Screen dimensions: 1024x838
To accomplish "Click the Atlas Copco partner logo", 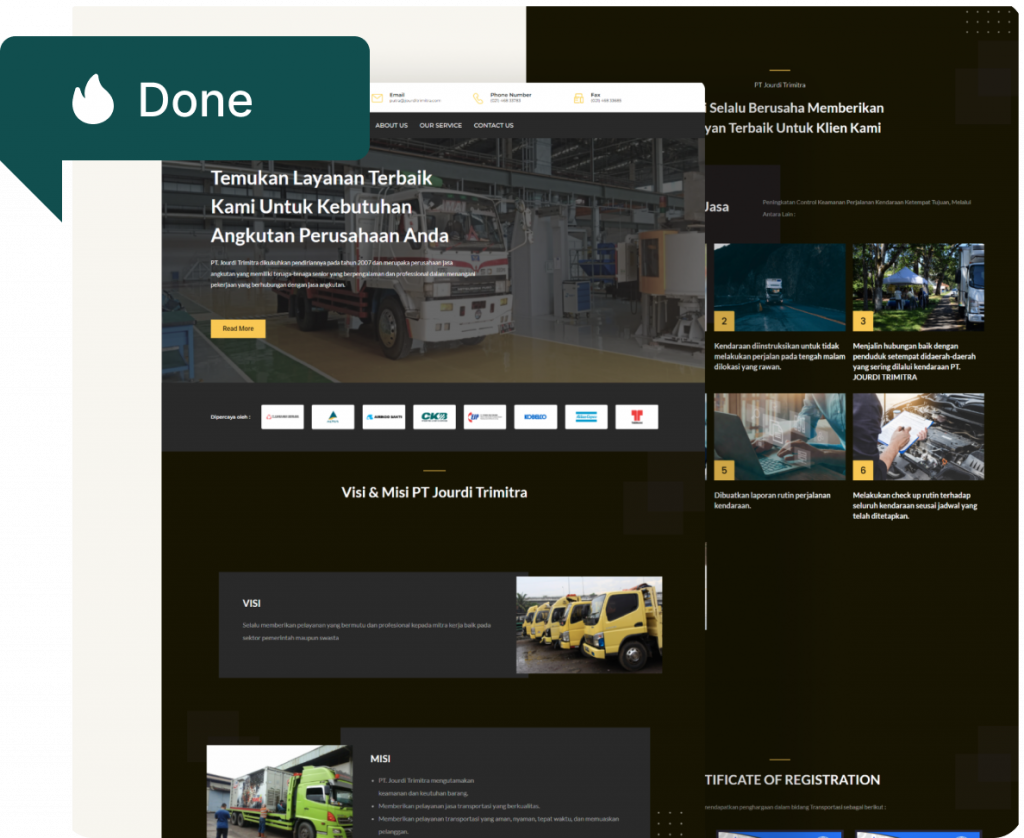I will coord(586,417).
